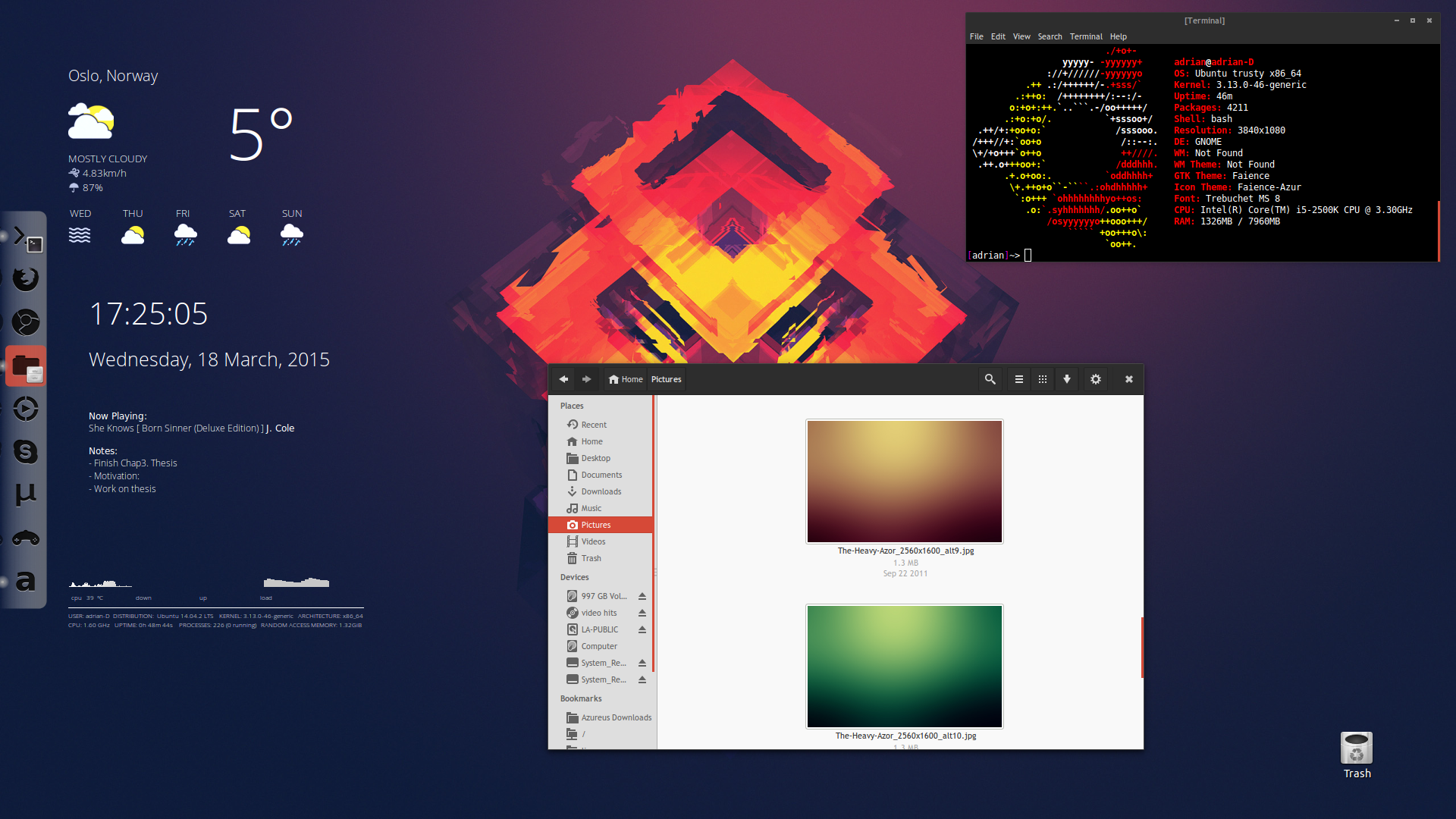Click the file manager vertical scrollbar
The height and width of the screenshot is (819, 1456).
click(x=1141, y=647)
